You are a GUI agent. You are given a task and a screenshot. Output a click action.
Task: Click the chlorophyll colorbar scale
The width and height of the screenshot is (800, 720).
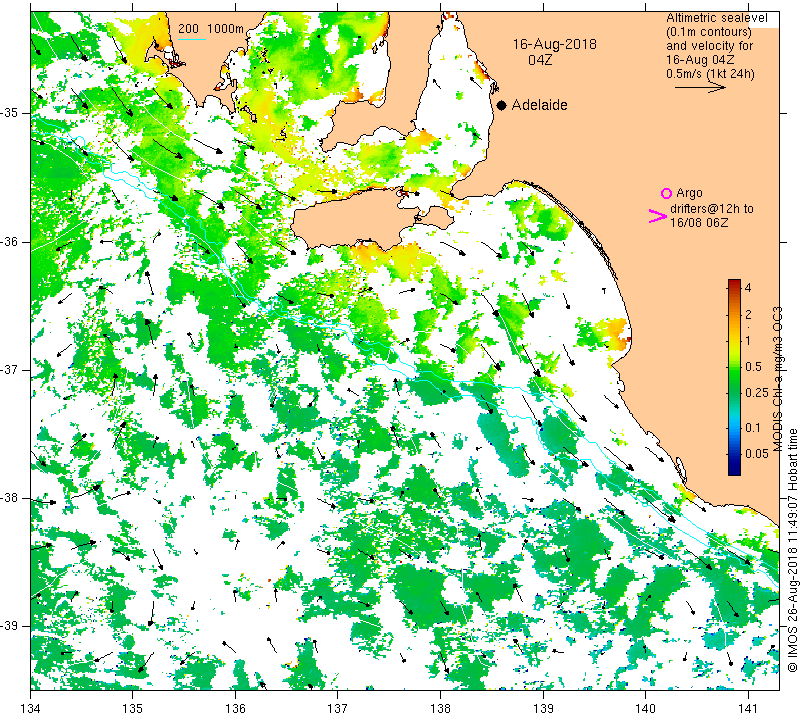(x=734, y=377)
